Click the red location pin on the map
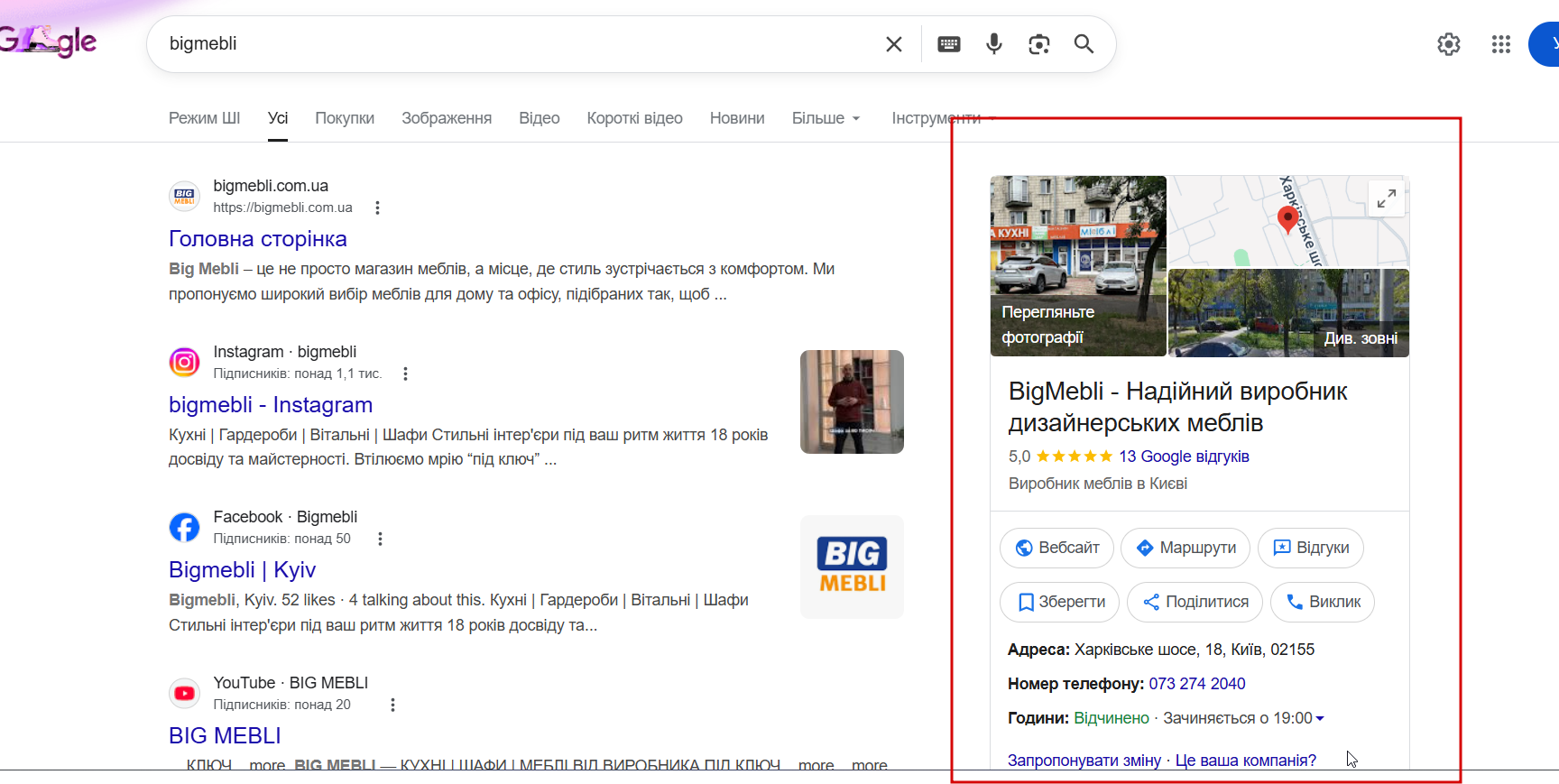 (1288, 218)
